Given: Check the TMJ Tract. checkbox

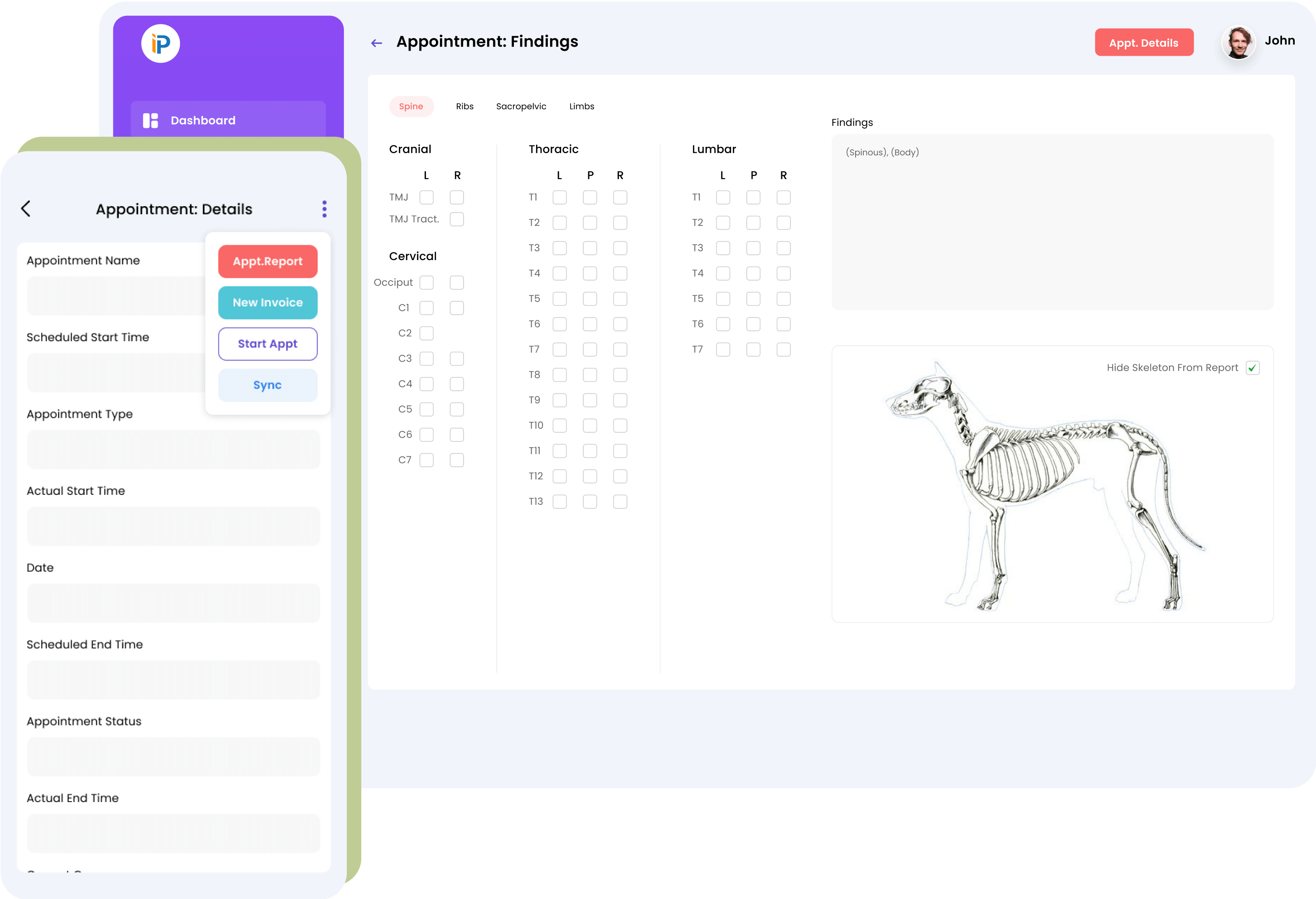Looking at the screenshot, I should tap(456, 219).
